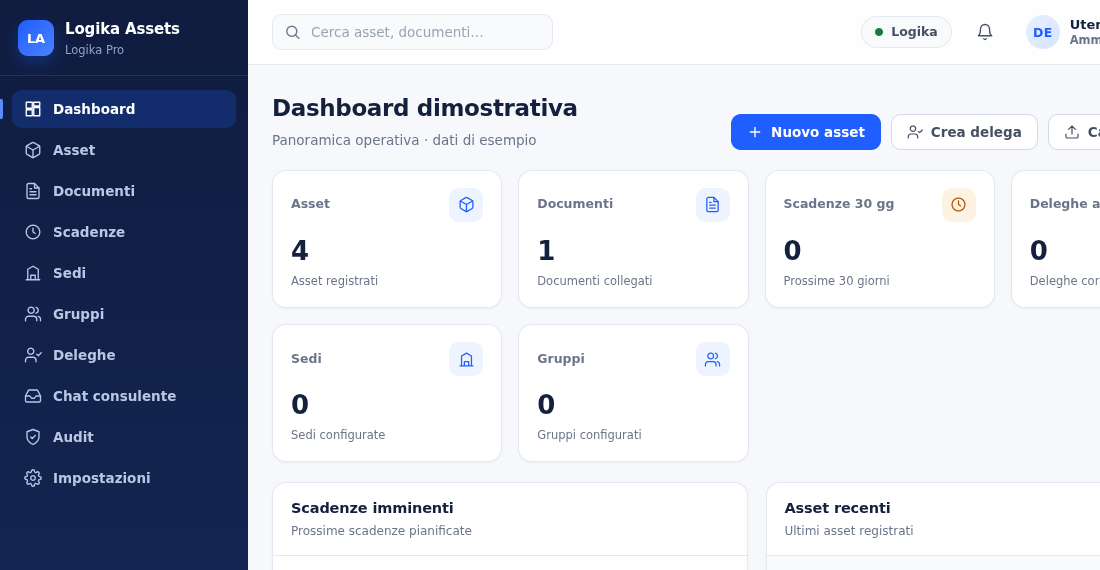Click the Sedi building icon in sidebar
Image resolution: width=1100 pixels, height=570 pixels.
point(33,273)
